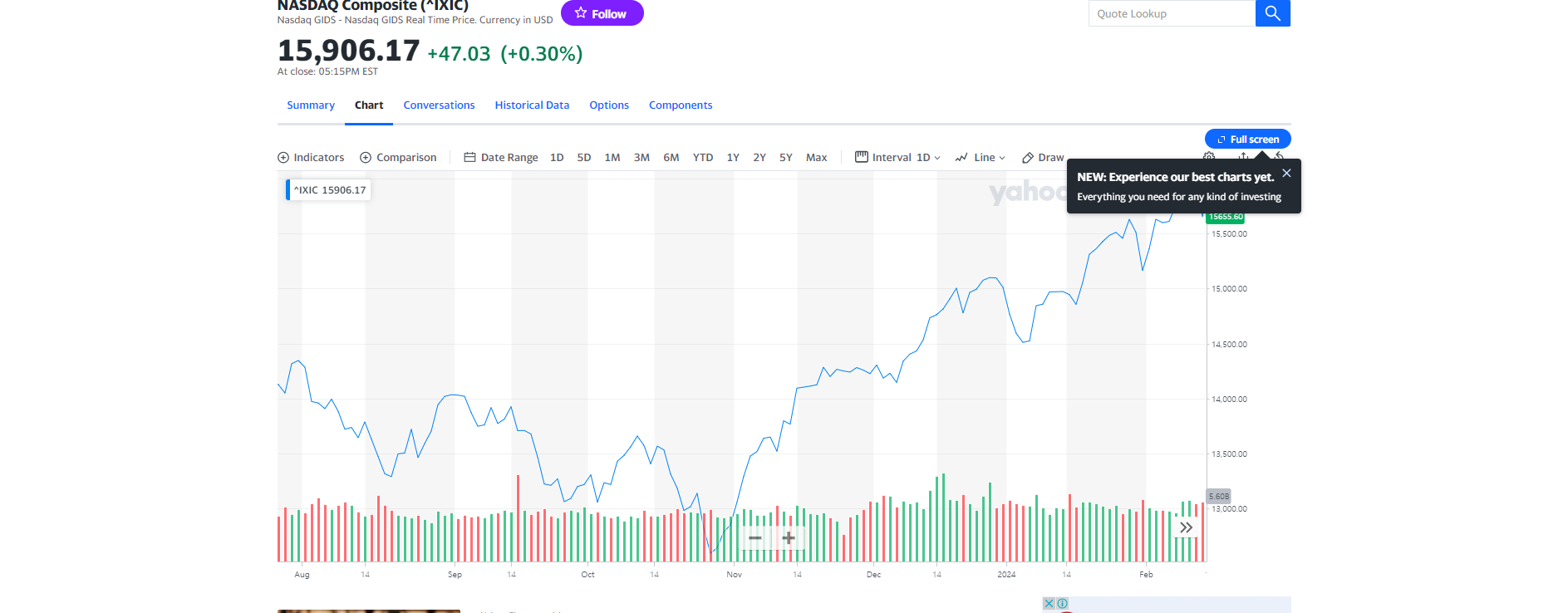Click the Nov date axis label
This screenshot has height=613, width=1568.
click(x=734, y=575)
